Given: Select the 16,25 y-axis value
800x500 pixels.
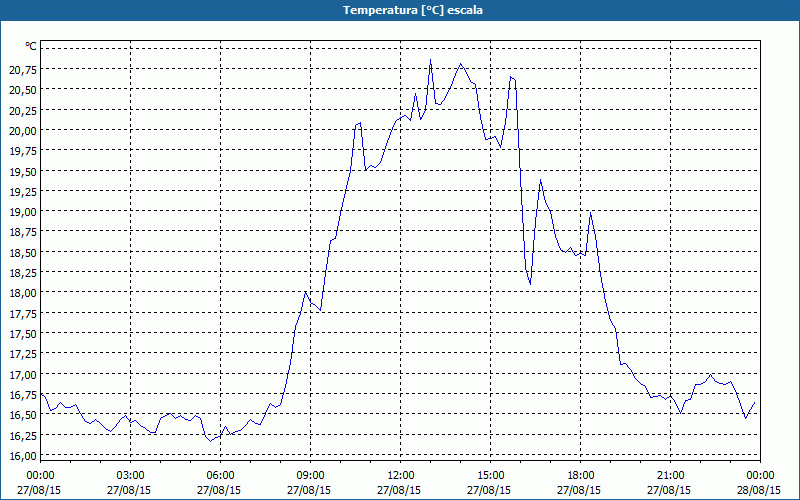Looking at the screenshot, I should coord(23,436).
